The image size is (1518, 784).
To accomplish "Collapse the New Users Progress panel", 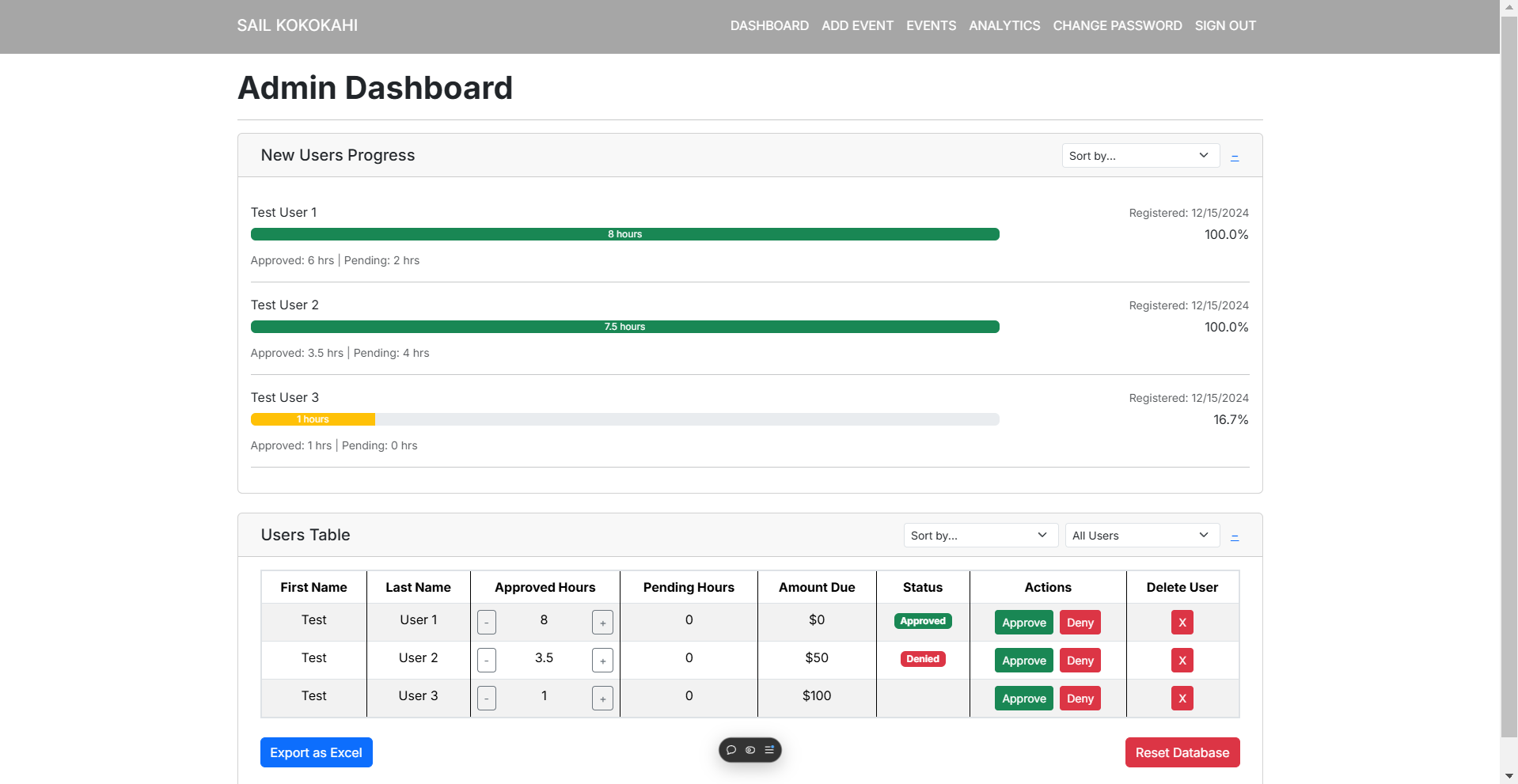I will [1235, 157].
